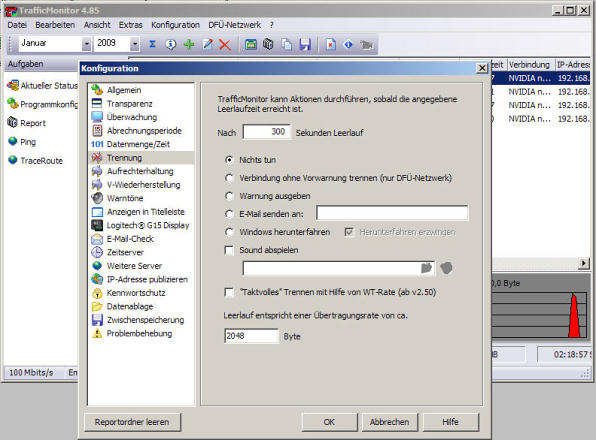Click the document with red X icon
596x440 pixels.
click(x=331, y=44)
